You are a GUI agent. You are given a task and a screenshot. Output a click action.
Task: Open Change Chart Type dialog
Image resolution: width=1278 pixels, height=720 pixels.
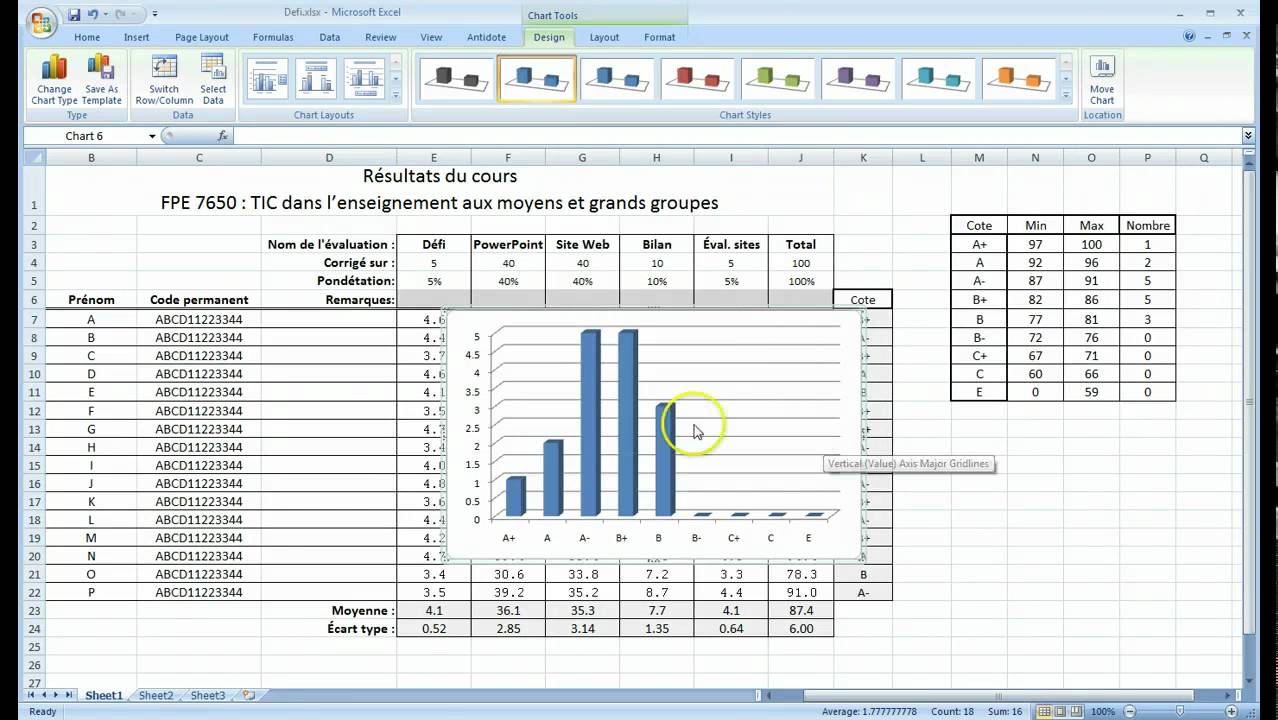point(54,80)
